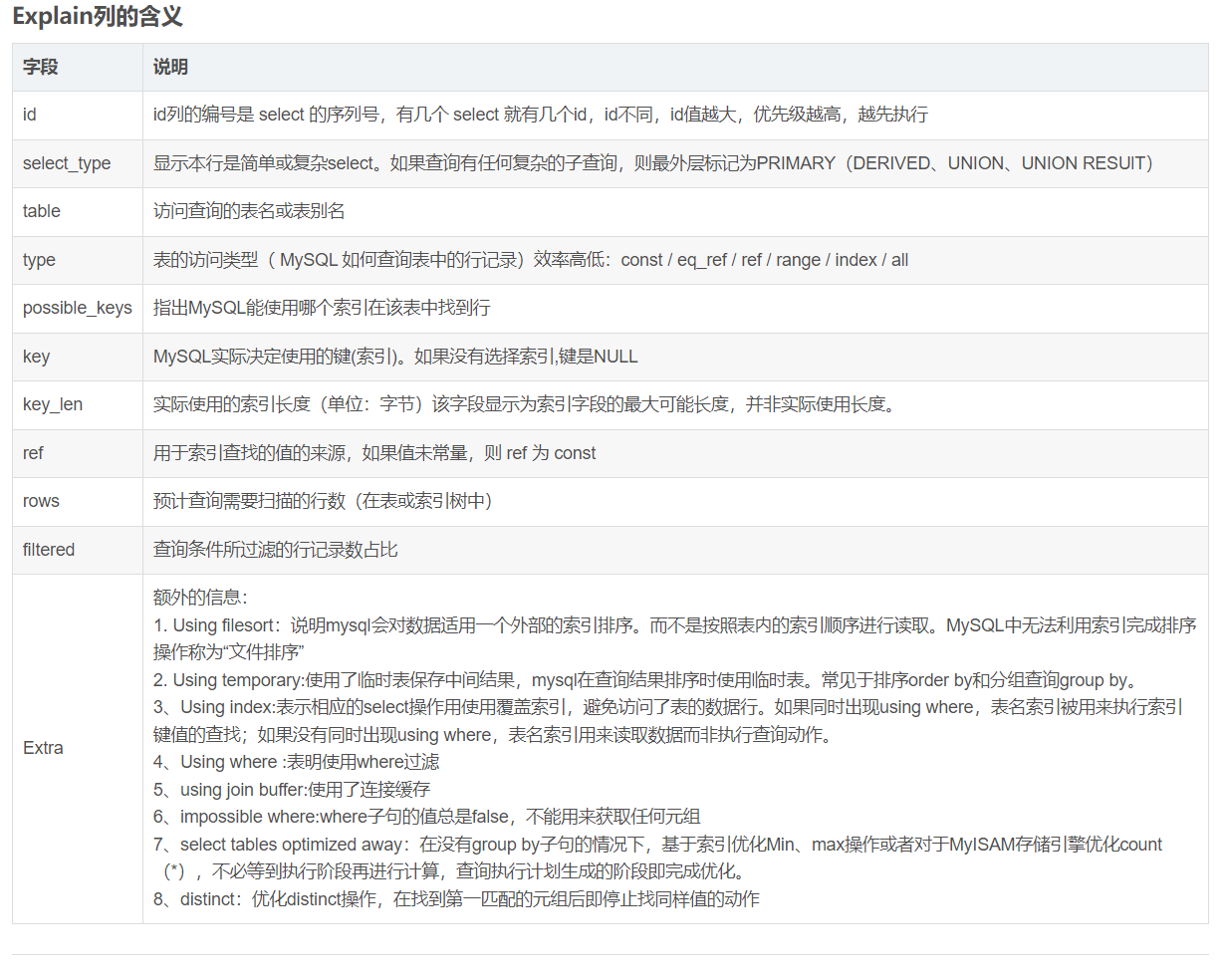Click the description '指出MySQL能使用哪个索引在该表中找到行'

(322, 308)
